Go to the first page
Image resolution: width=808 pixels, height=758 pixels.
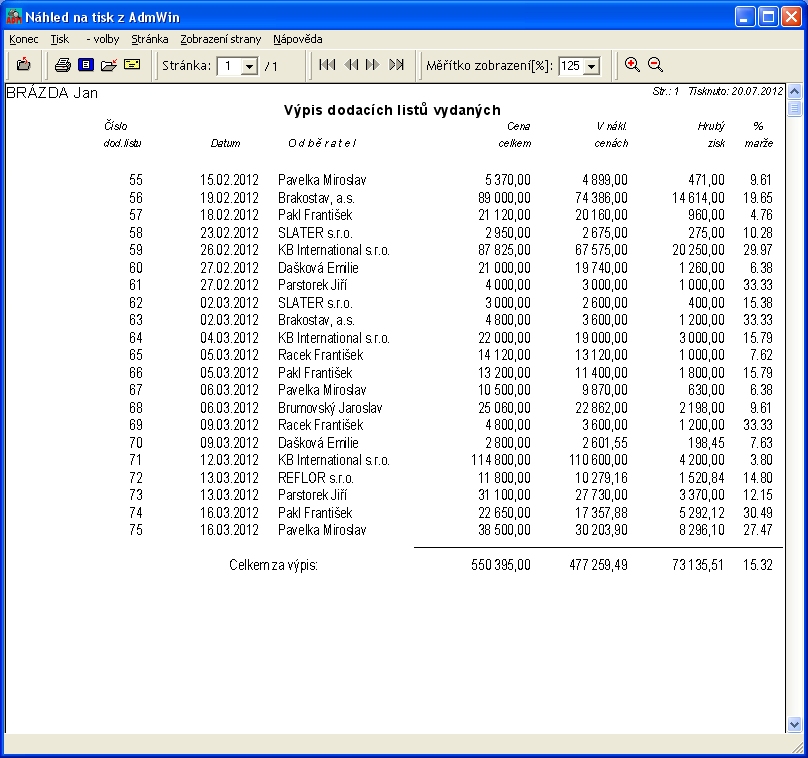click(x=327, y=65)
